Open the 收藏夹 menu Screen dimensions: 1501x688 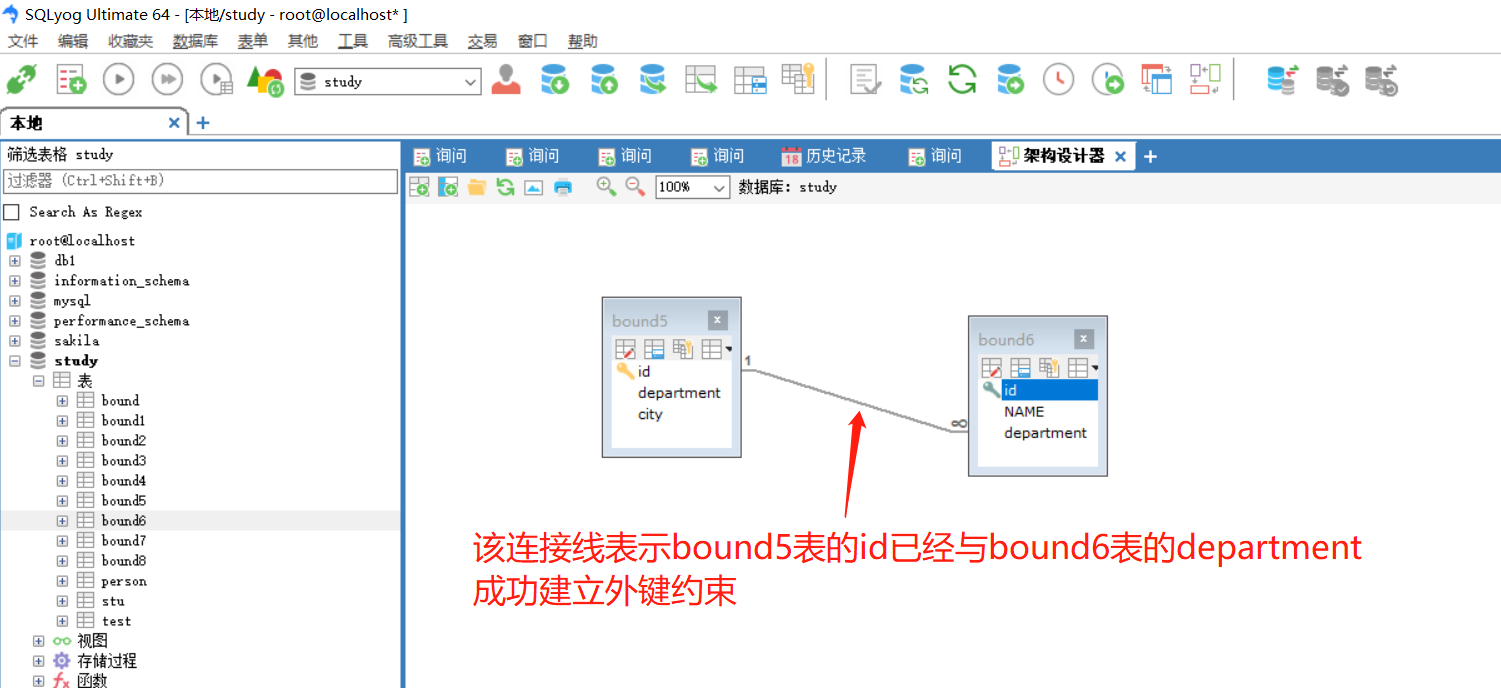pyautogui.click(x=130, y=41)
